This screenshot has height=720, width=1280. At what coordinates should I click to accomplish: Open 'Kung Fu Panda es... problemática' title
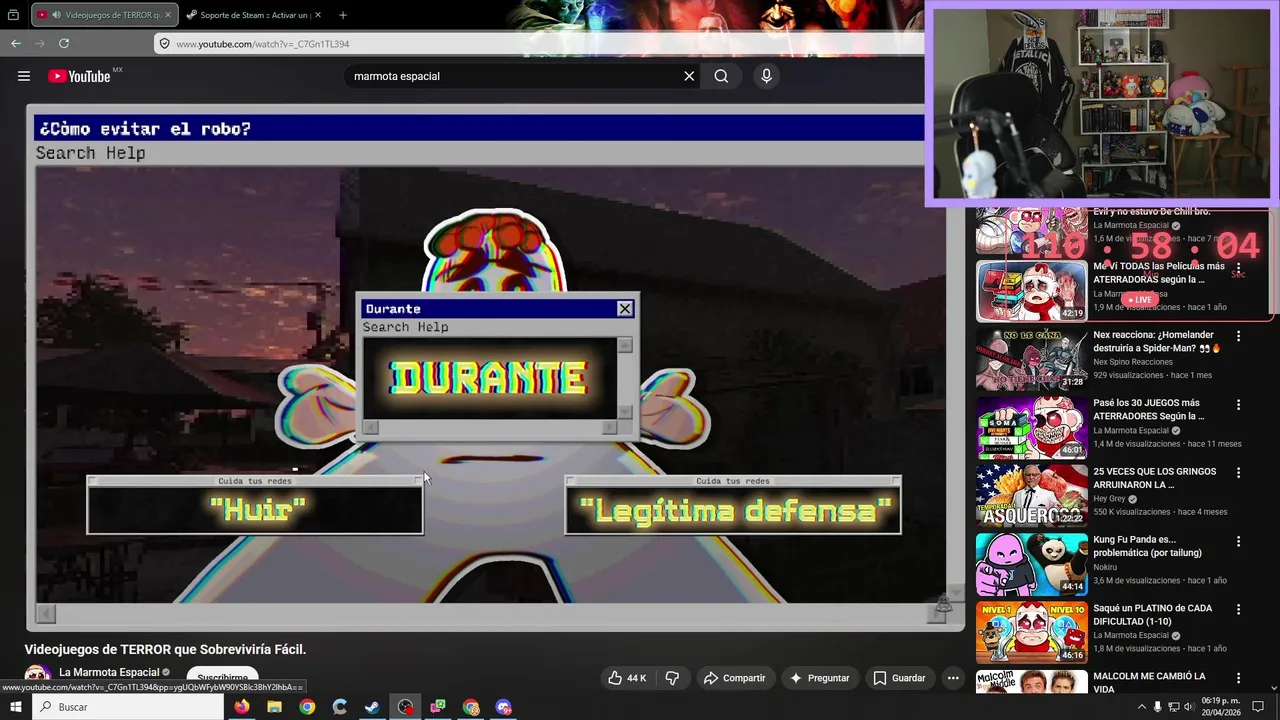(1148, 546)
